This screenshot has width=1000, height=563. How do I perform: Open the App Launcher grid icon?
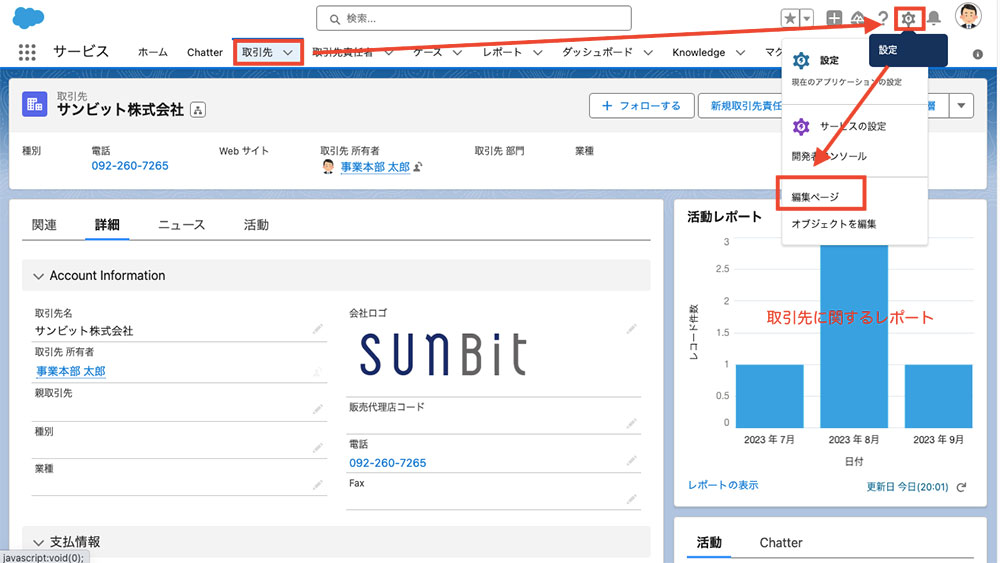(27, 52)
